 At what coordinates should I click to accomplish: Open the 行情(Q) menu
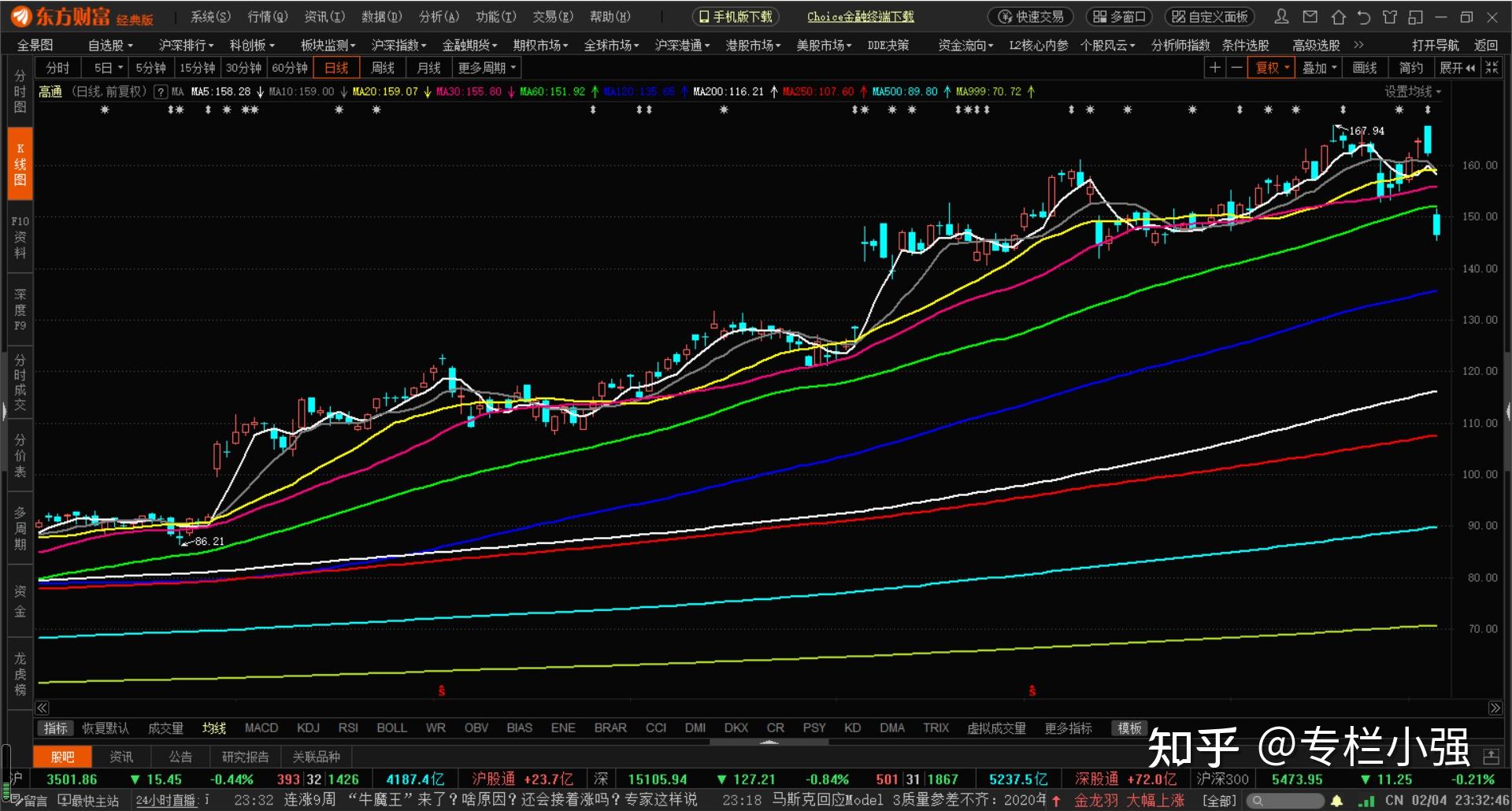coord(268,17)
